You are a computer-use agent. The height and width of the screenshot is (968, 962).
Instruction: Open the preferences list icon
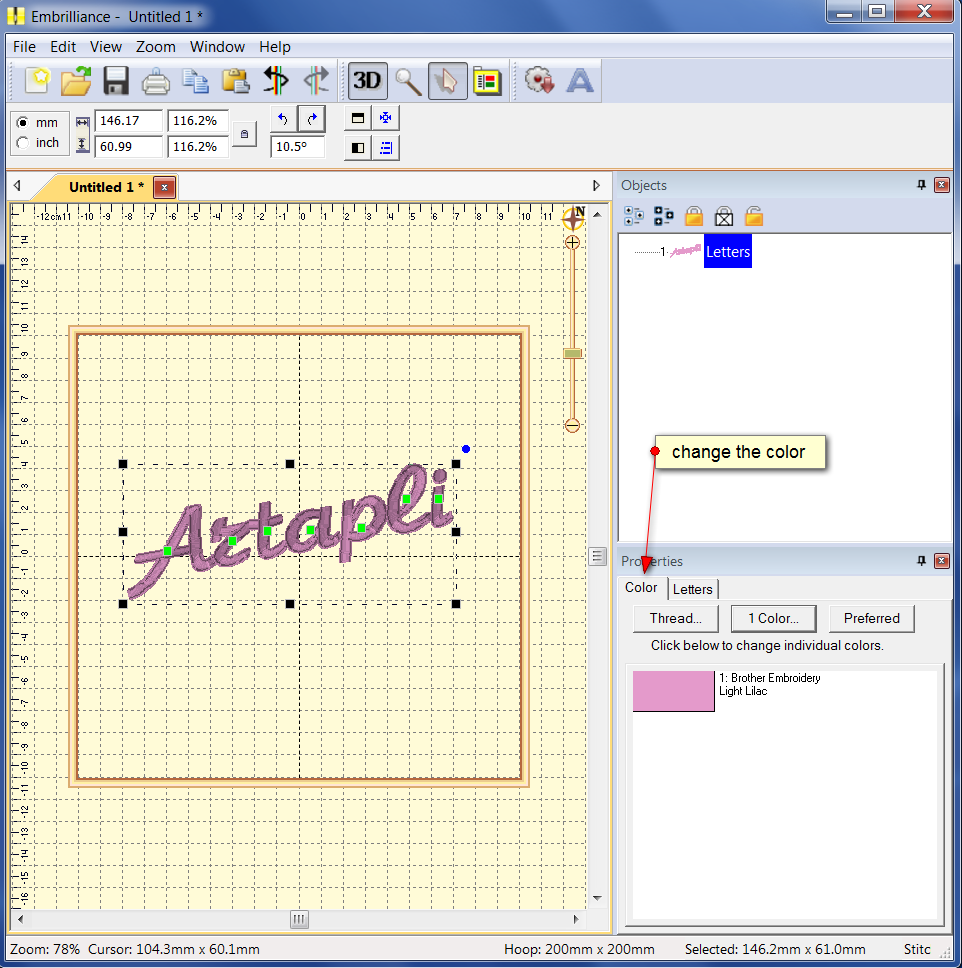pos(487,81)
